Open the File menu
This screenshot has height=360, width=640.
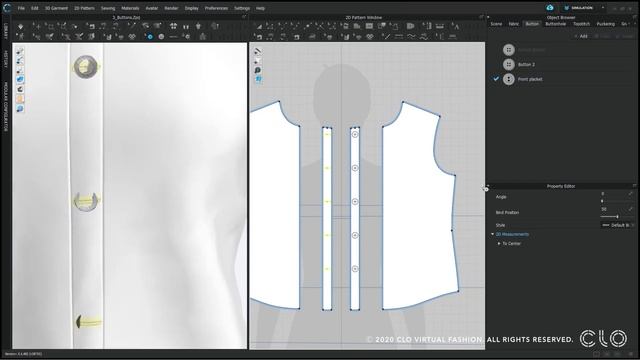coord(21,8)
